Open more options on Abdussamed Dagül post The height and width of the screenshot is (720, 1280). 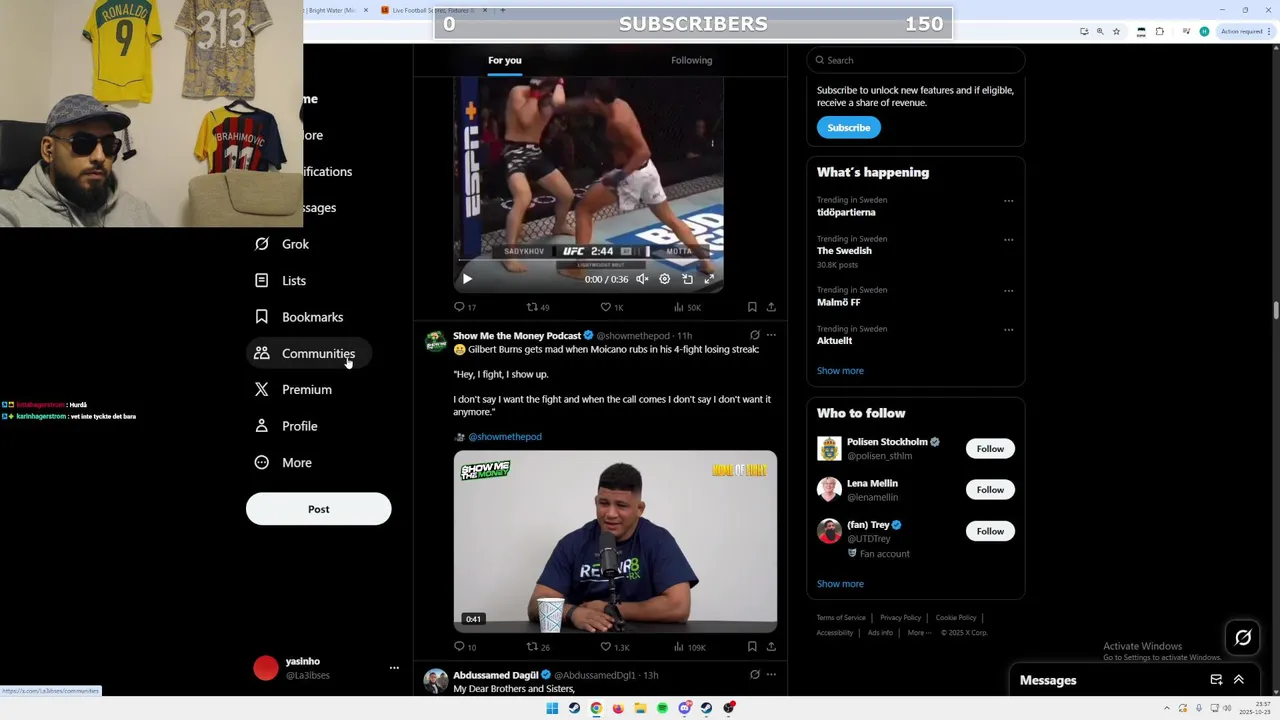[771, 675]
